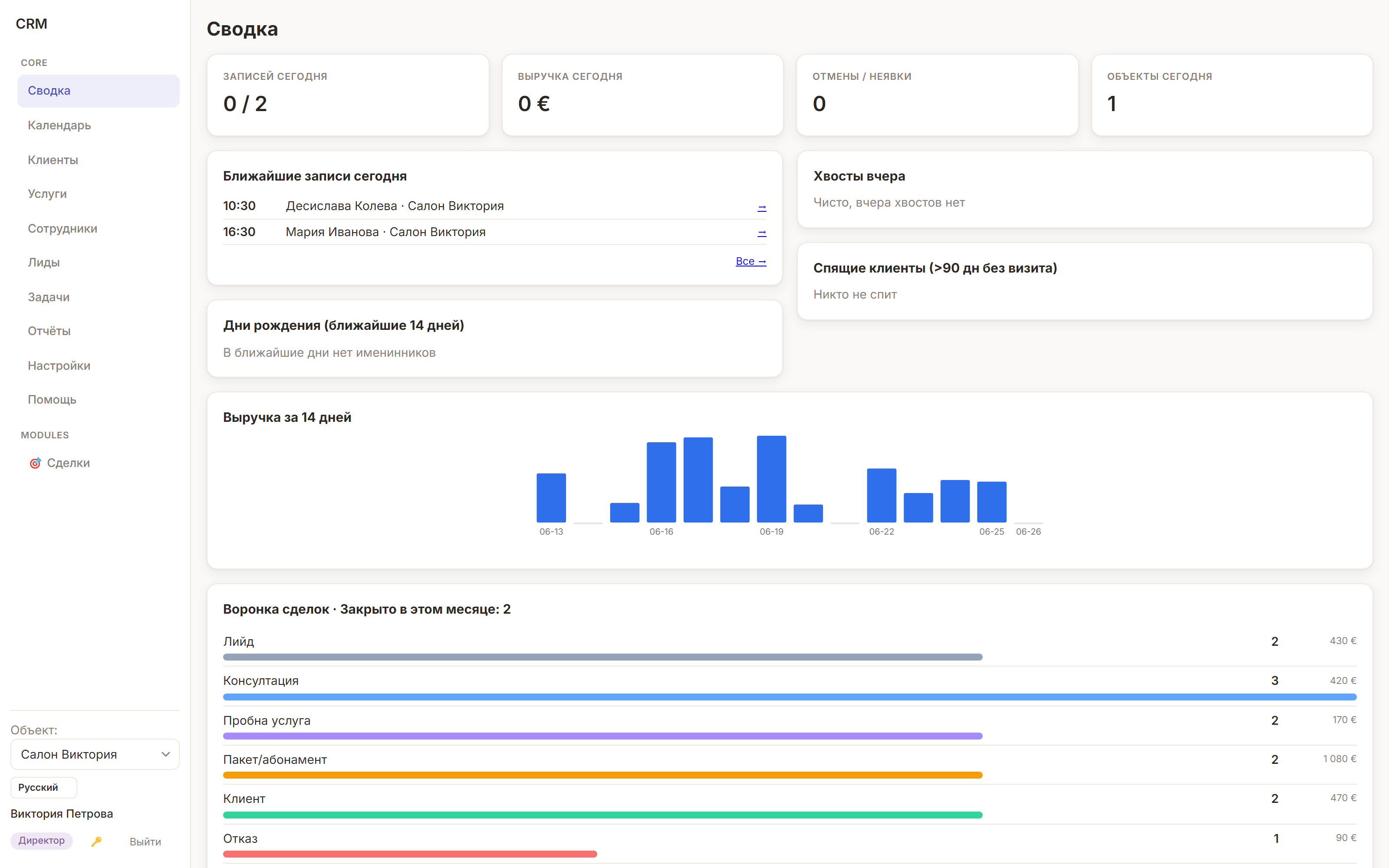The height and width of the screenshot is (868, 1389).
Task: Click the 06-26 date label
Action: [x=1029, y=532]
